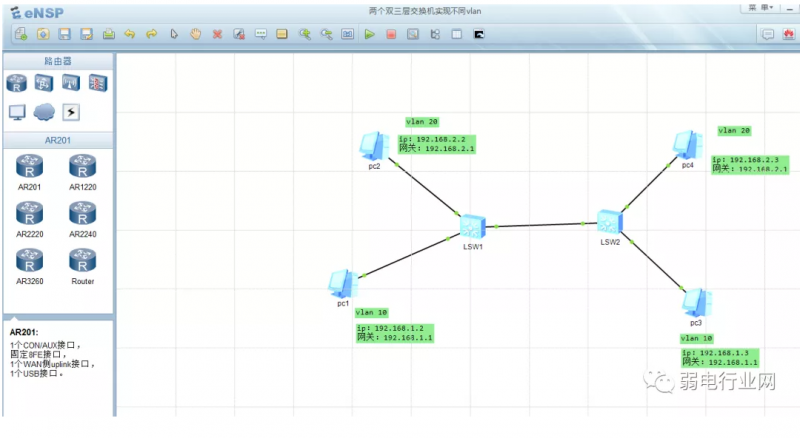Viewport: 800px width, 438px height.
Task: Stop devices with the red square icon
Action: (x=391, y=34)
